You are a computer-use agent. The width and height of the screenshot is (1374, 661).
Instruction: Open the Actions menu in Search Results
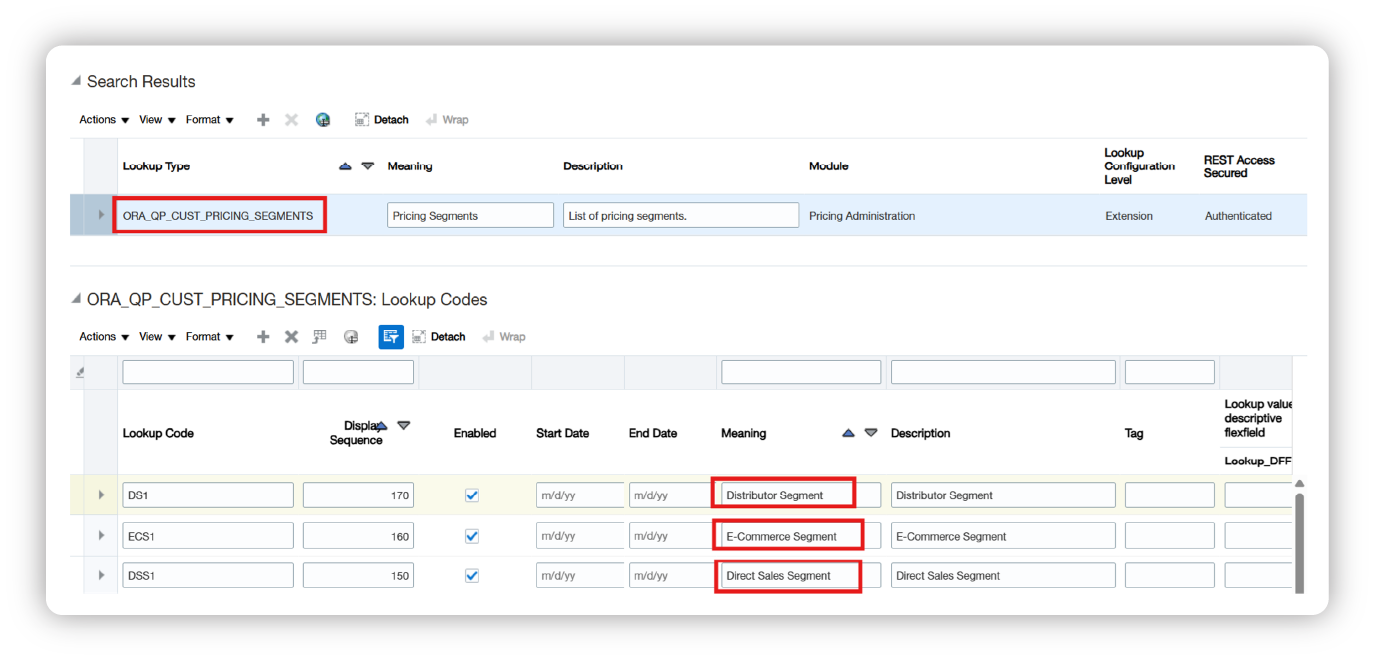pos(97,119)
